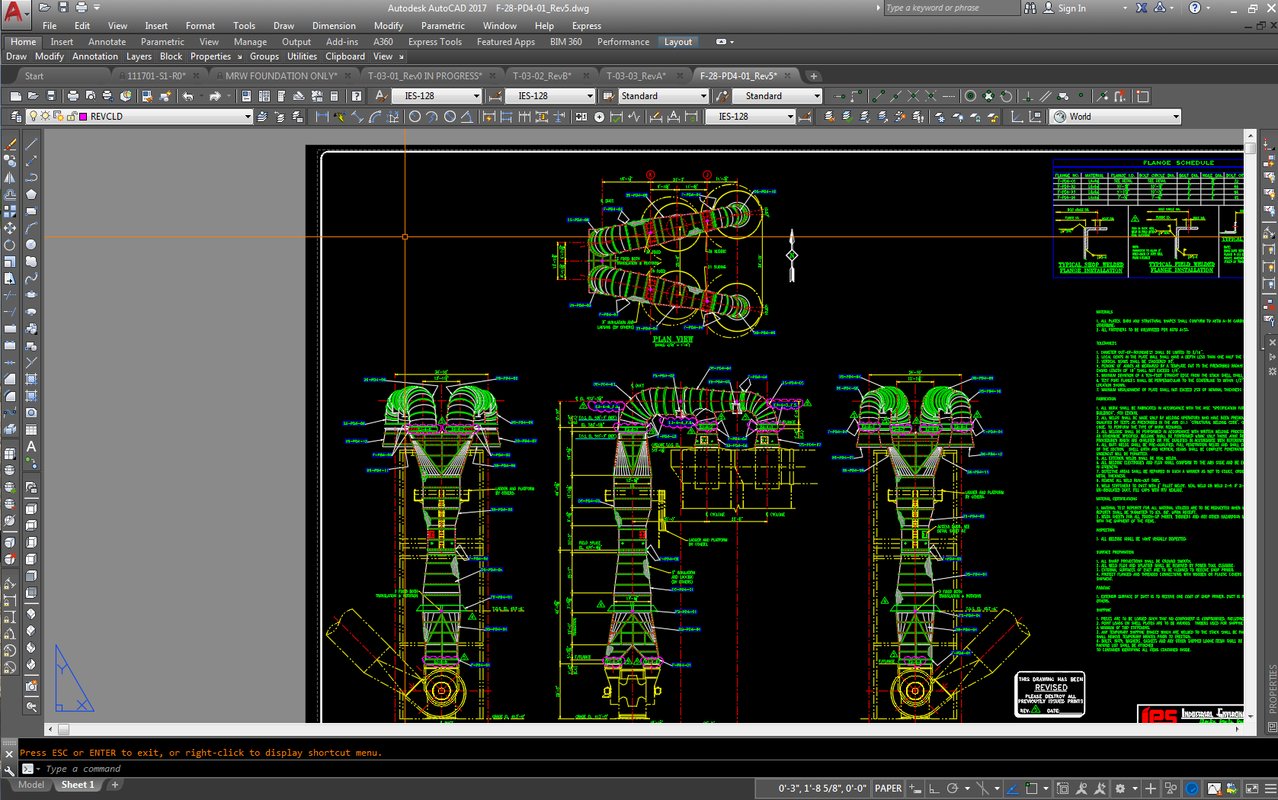
Task: Open Help question mark in standard toolbar
Action: [356, 96]
